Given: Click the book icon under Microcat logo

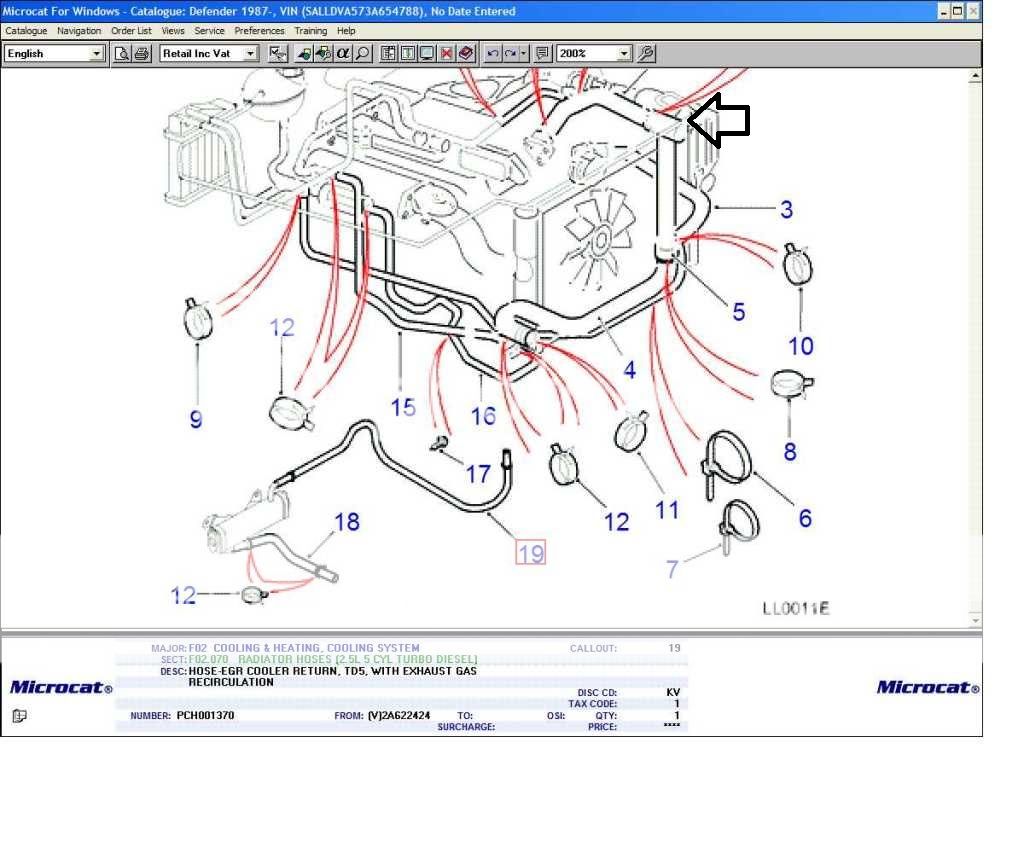Looking at the screenshot, I should [20, 716].
